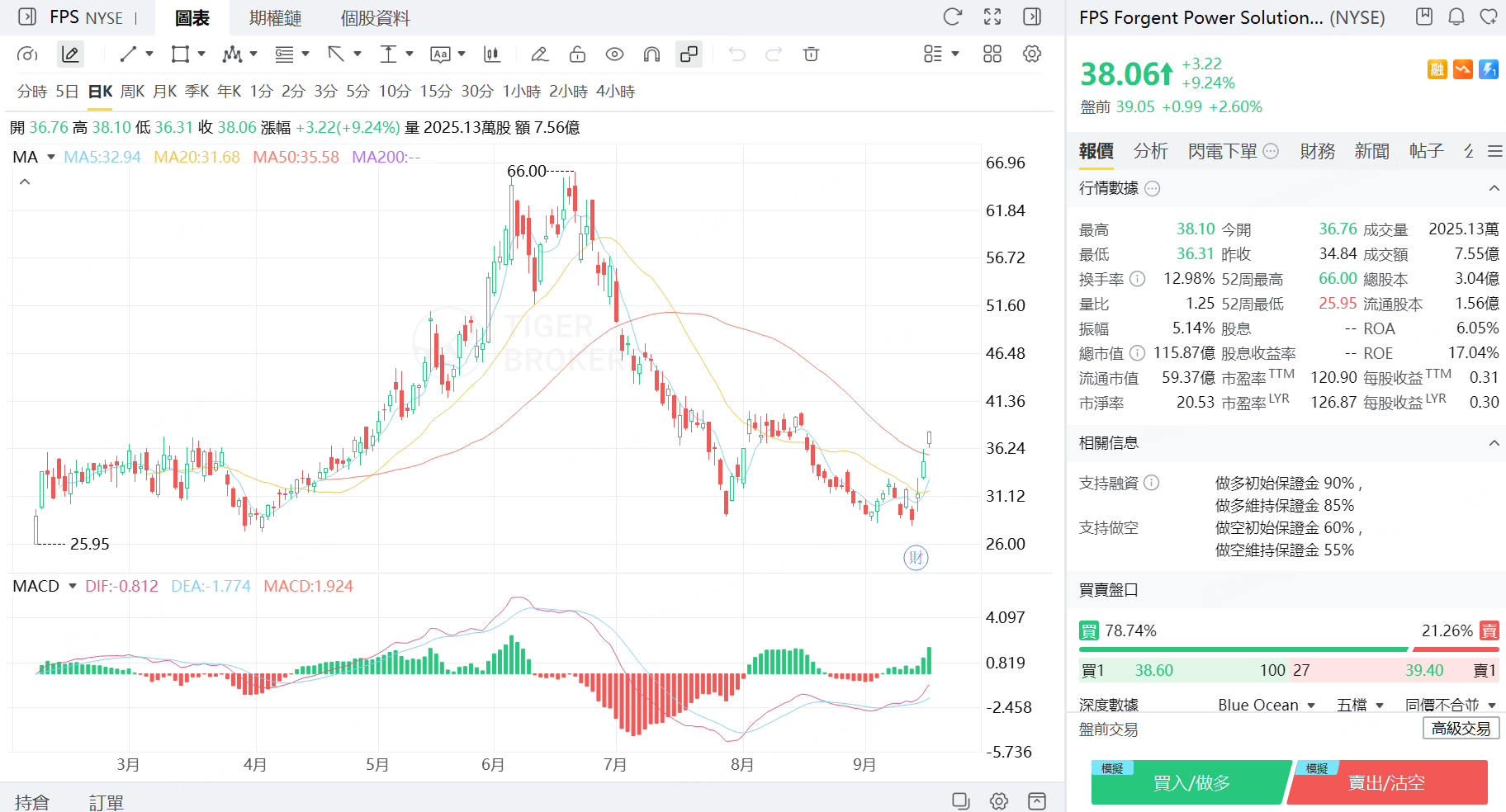Select the measurement range tool
This screenshot has width=1506, height=812.
[388, 54]
